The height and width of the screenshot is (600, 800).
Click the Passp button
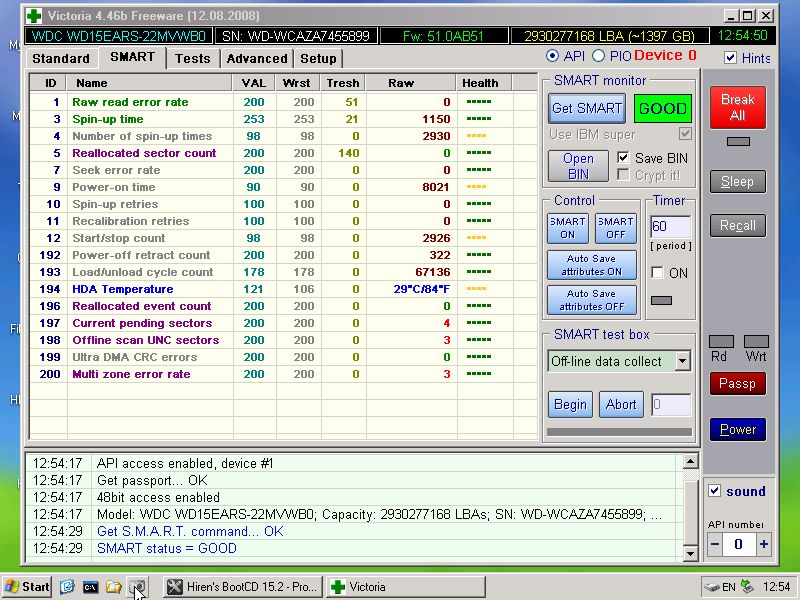coord(737,384)
